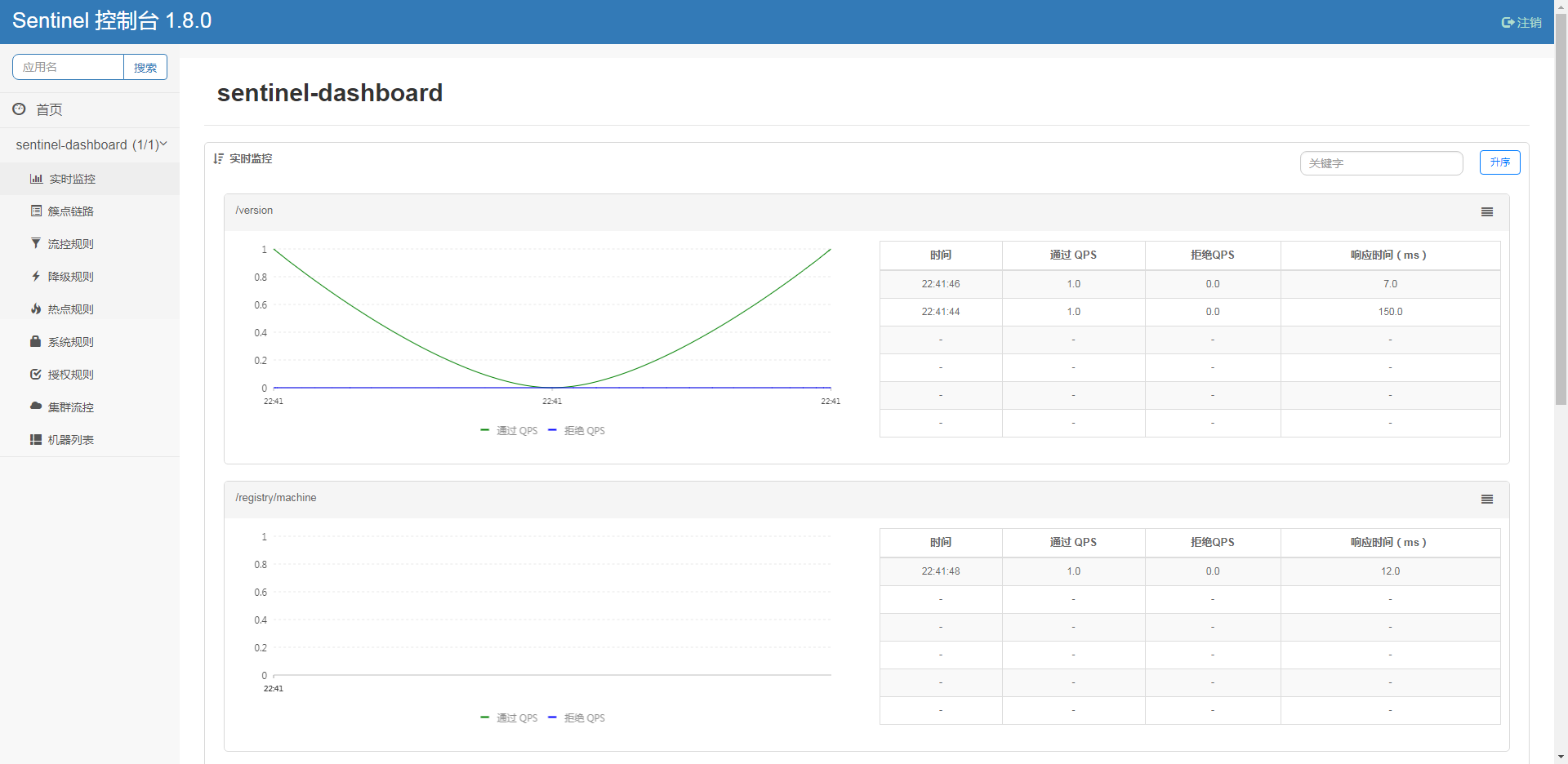Open 热点规则 via the flame icon
Image resolution: width=1568 pixels, height=764 pixels.
pyautogui.click(x=36, y=309)
